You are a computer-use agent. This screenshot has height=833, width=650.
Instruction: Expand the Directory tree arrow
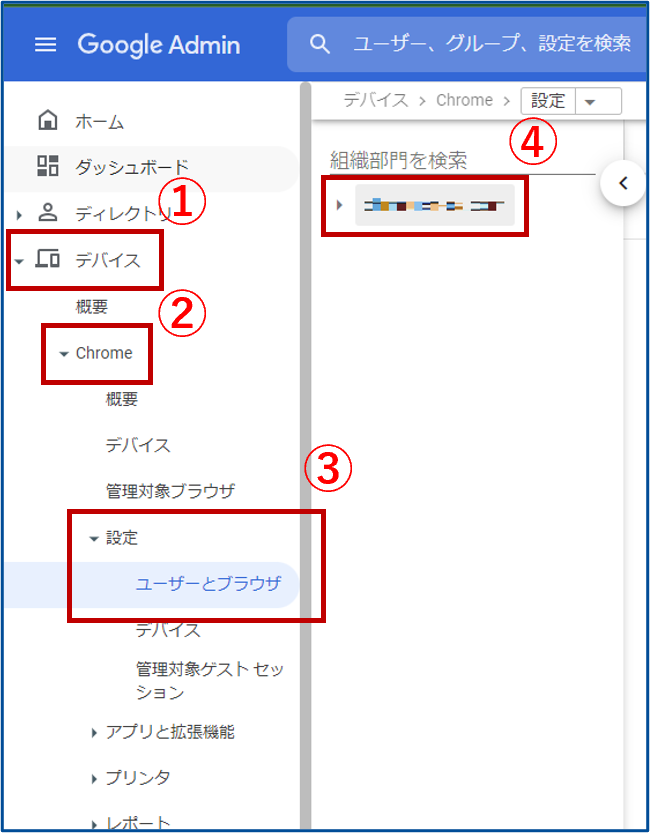pos(19,215)
